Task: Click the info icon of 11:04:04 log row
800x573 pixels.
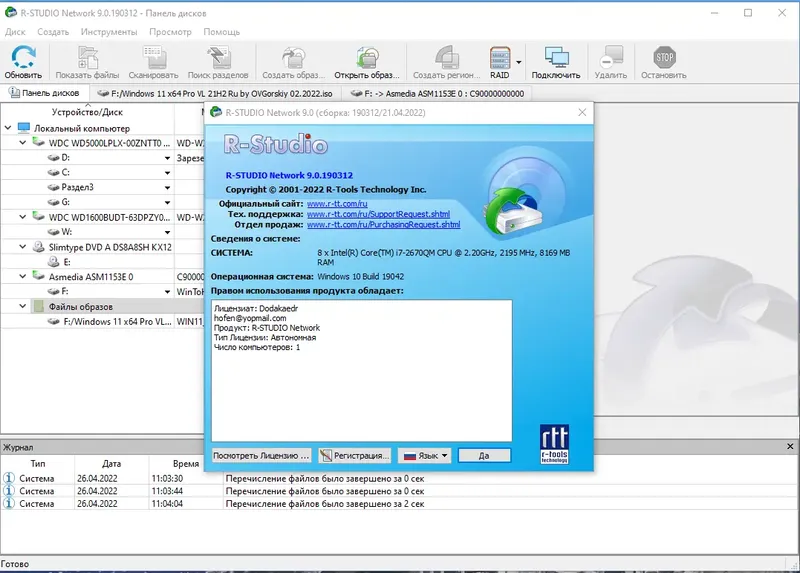Action: [x=9, y=504]
